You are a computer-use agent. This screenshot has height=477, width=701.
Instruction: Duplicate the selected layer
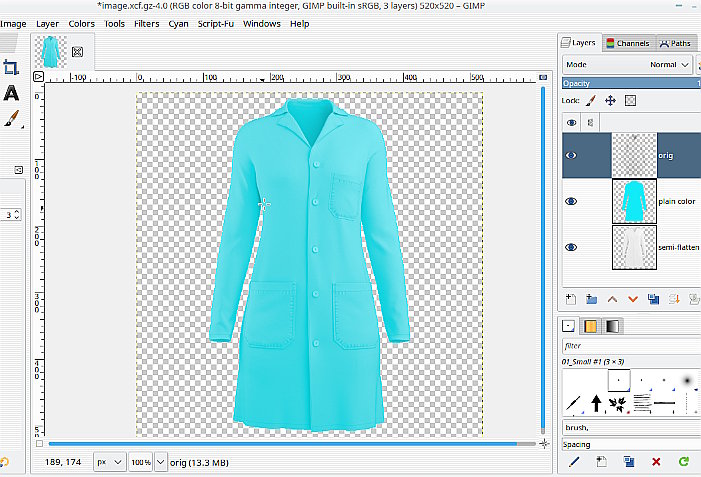click(653, 298)
